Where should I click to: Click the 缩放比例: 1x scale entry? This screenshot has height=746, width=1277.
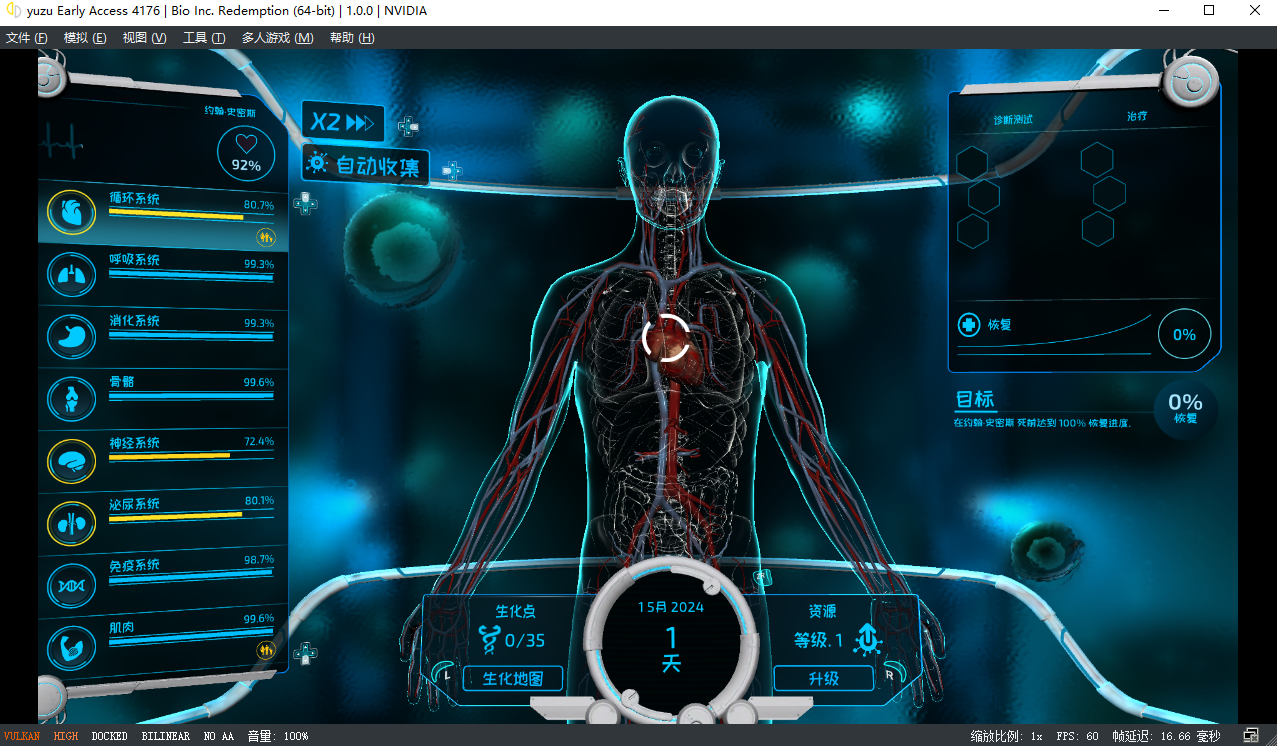coord(1006,736)
